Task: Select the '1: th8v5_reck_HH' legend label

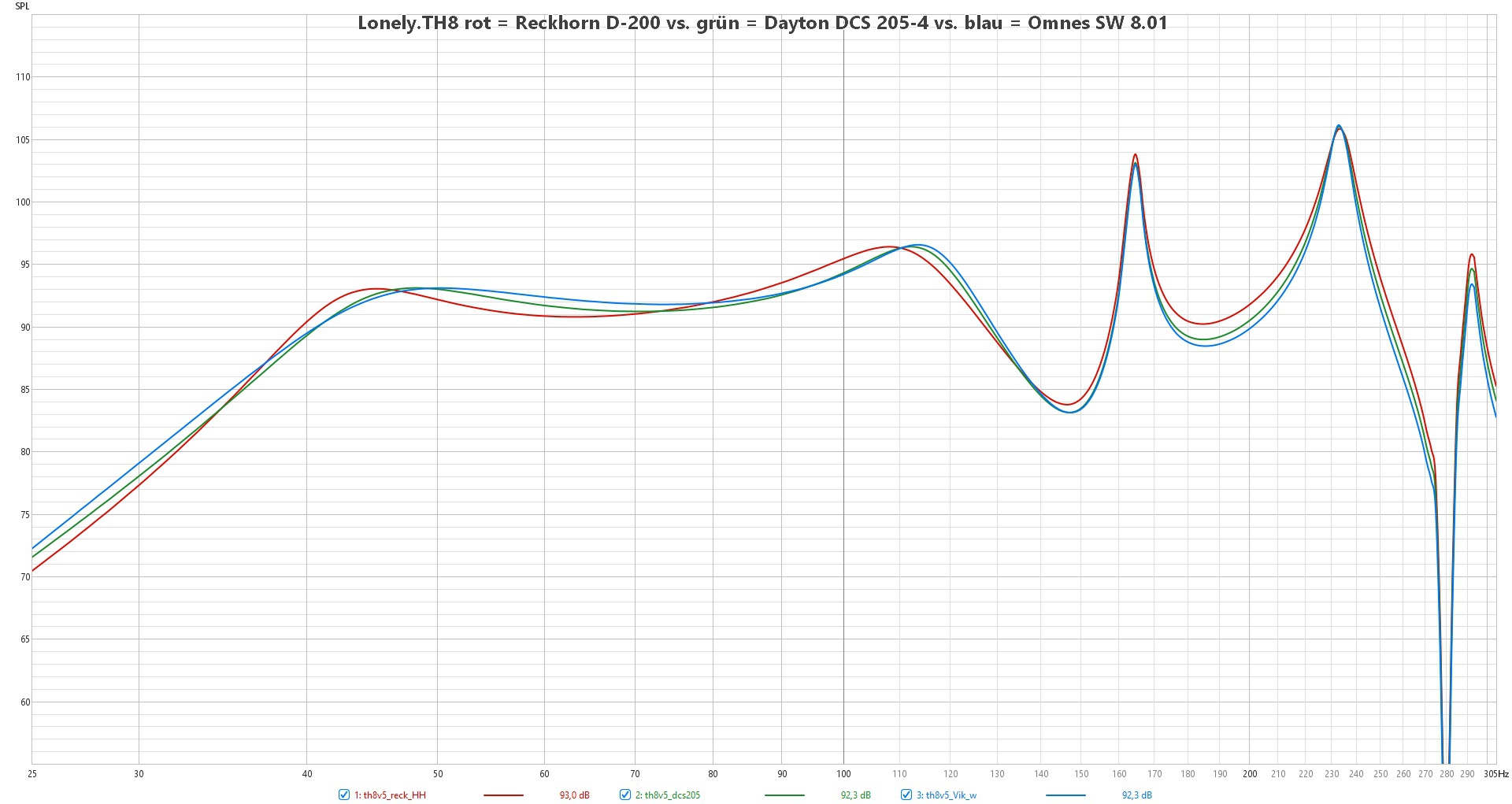Action: (390, 795)
